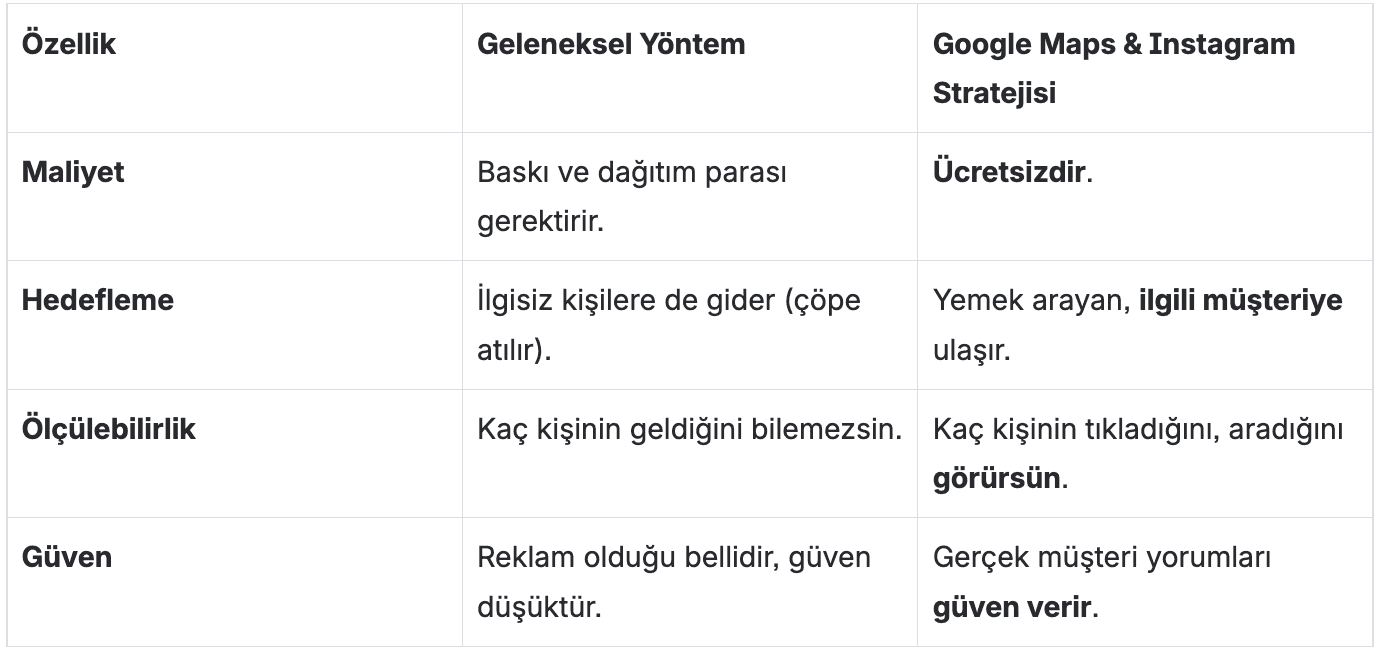This screenshot has height=656, width=1380.
Task: Click the "Hedefleme" row label
Action: (x=98, y=301)
